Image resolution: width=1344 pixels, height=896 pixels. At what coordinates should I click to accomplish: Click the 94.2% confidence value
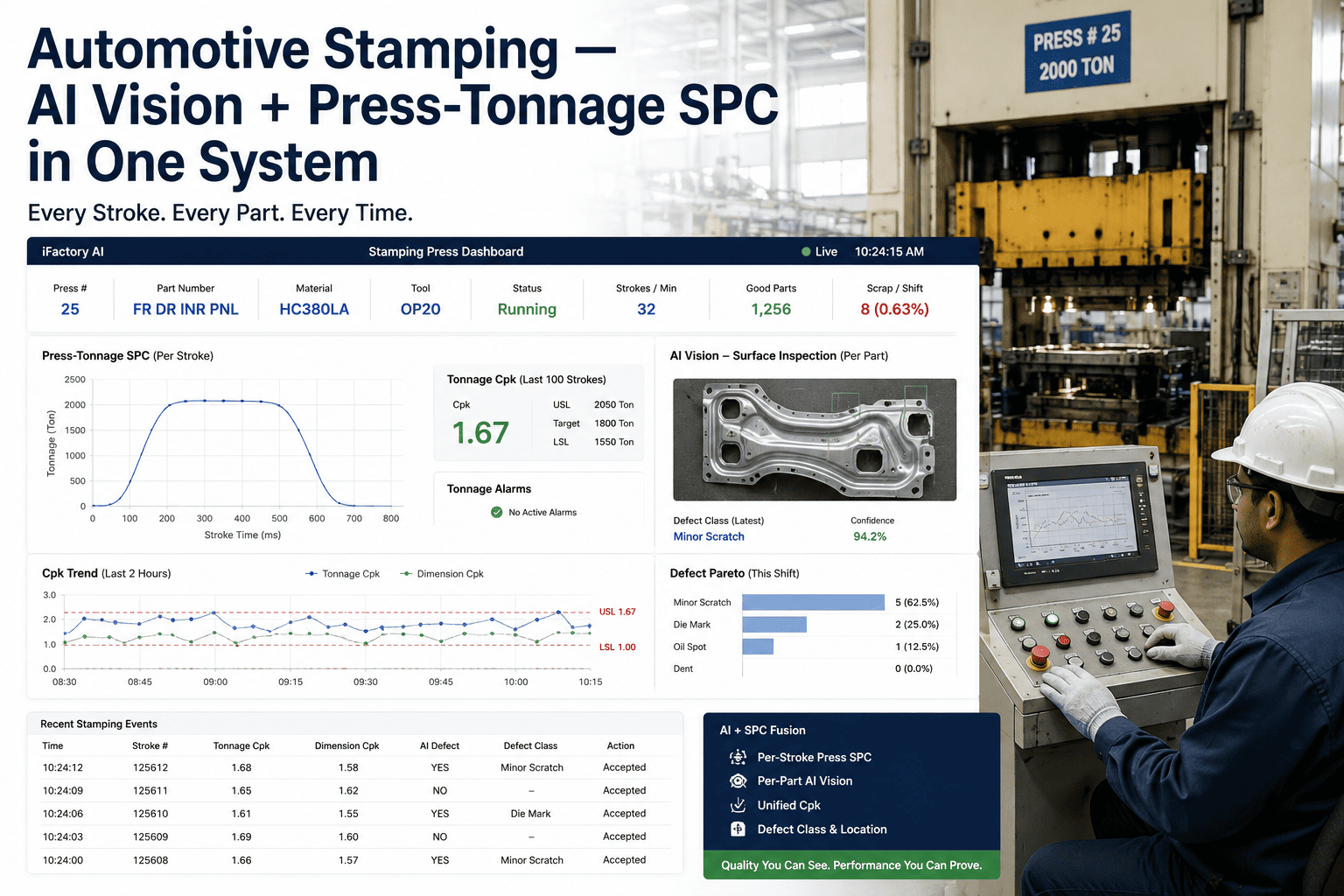(870, 537)
